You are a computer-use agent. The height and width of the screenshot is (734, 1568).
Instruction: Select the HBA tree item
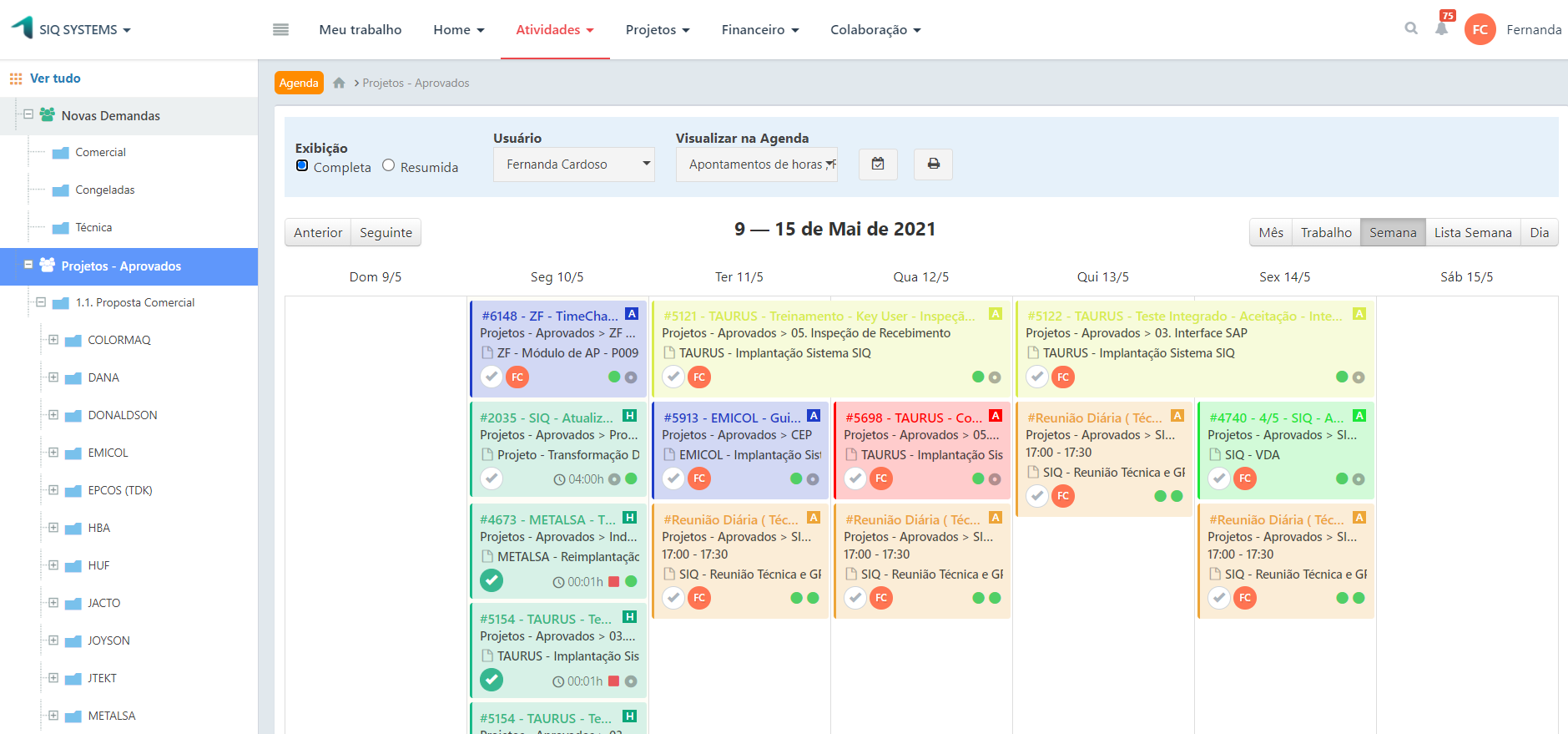pos(99,528)
